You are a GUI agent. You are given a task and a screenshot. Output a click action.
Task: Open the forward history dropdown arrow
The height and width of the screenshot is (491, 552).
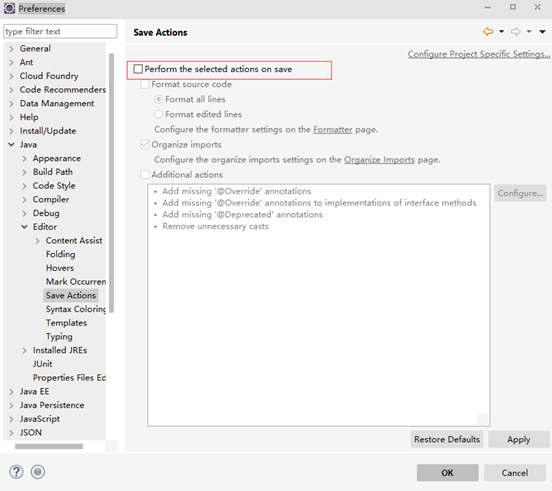click(529, 32)
